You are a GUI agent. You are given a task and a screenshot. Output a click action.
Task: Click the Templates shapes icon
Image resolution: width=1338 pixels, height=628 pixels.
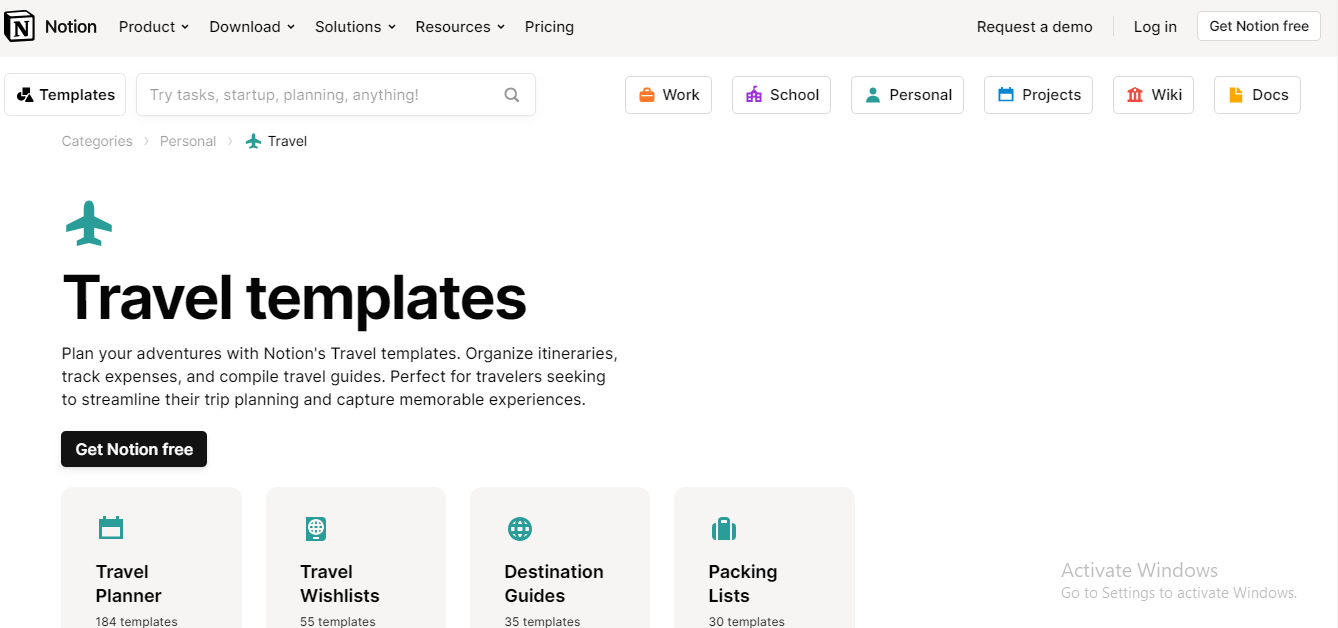(x=26, y=95)
